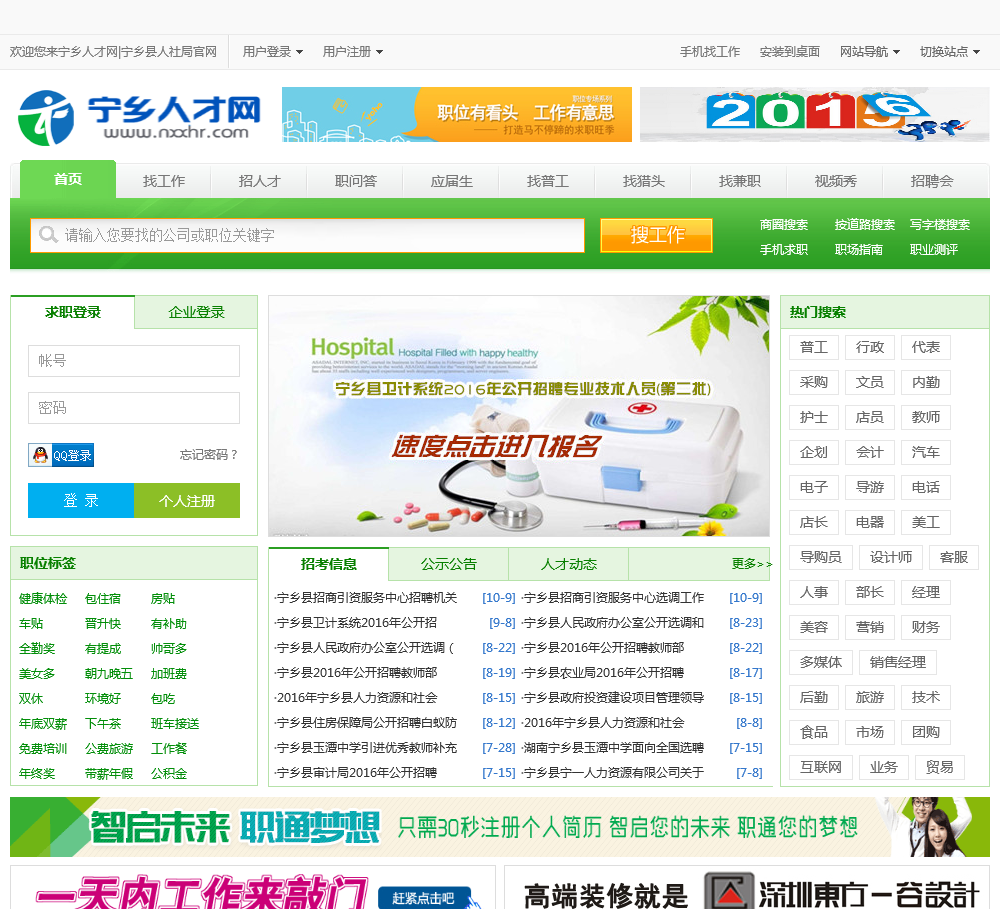Click the 深圳东方一谷设计 ad banner
The width and height of the screenshot is (1000, 909).
(747, 887)
